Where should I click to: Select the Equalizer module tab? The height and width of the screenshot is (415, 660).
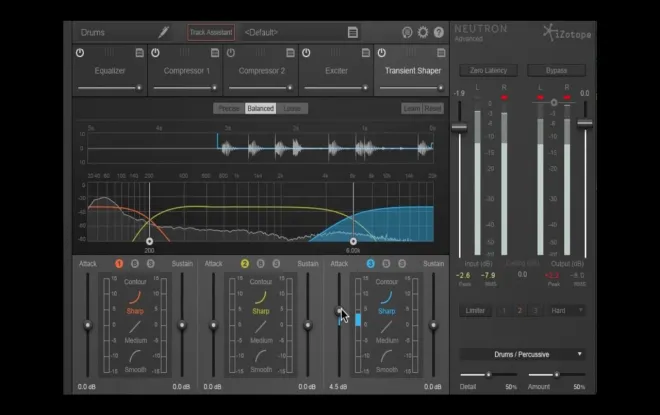click(x=110, y=70)
